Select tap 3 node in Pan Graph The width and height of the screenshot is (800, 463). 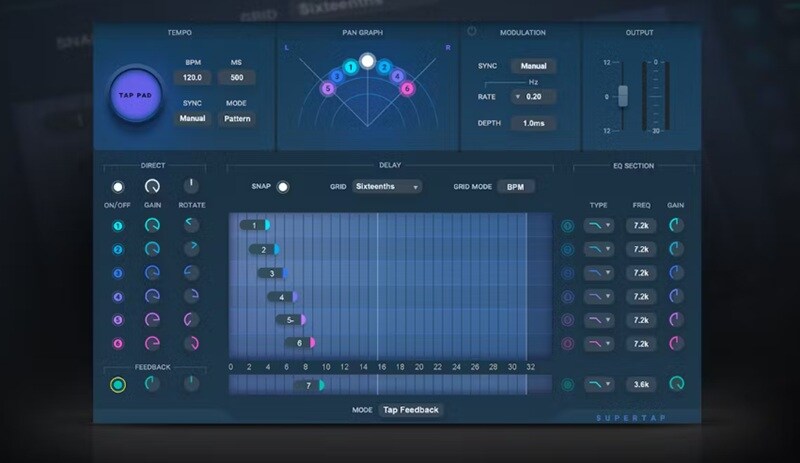[337, 77]
